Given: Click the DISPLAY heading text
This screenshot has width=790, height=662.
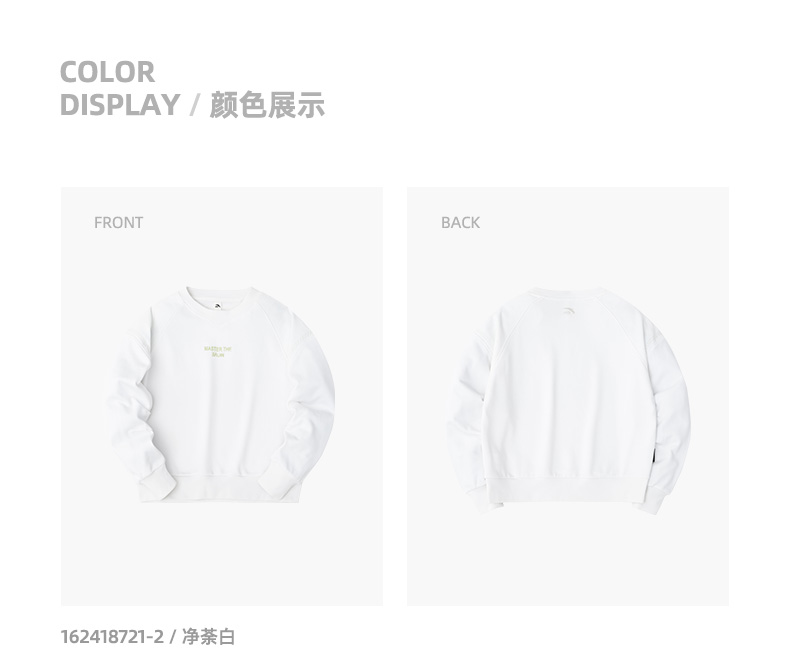Looking at the screenshot, I should [120, 105].
